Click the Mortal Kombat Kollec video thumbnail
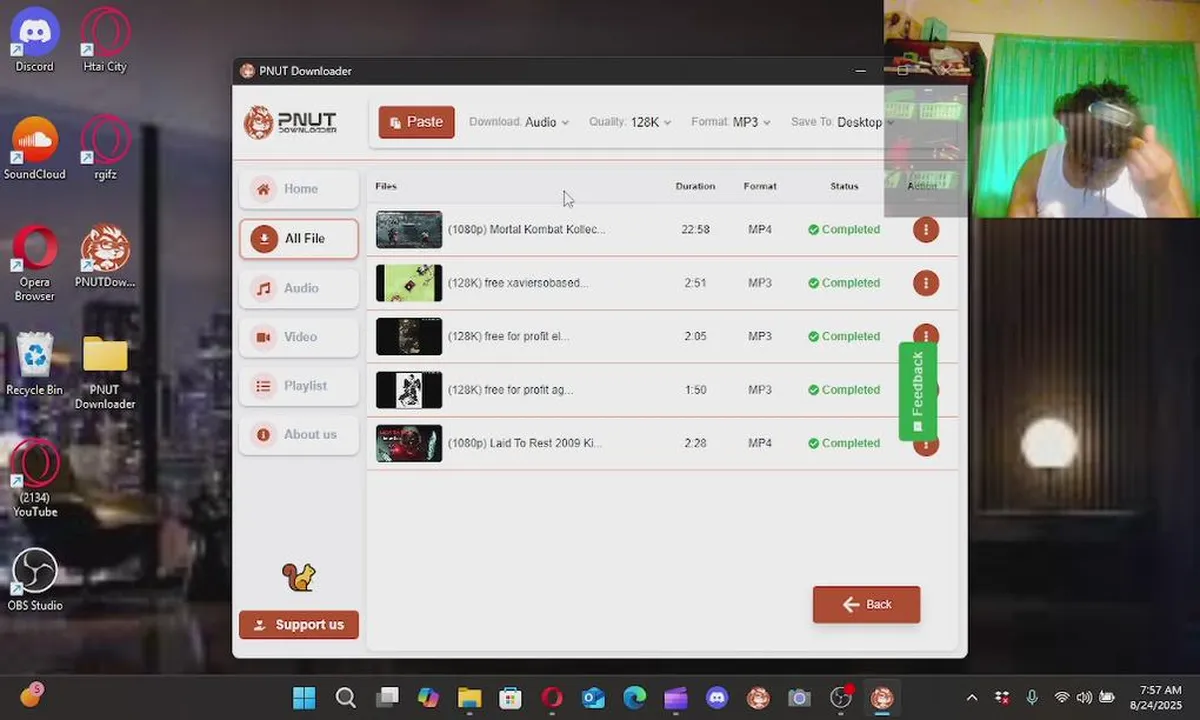This screenshot has height=720, width=1200. [409, 230]
